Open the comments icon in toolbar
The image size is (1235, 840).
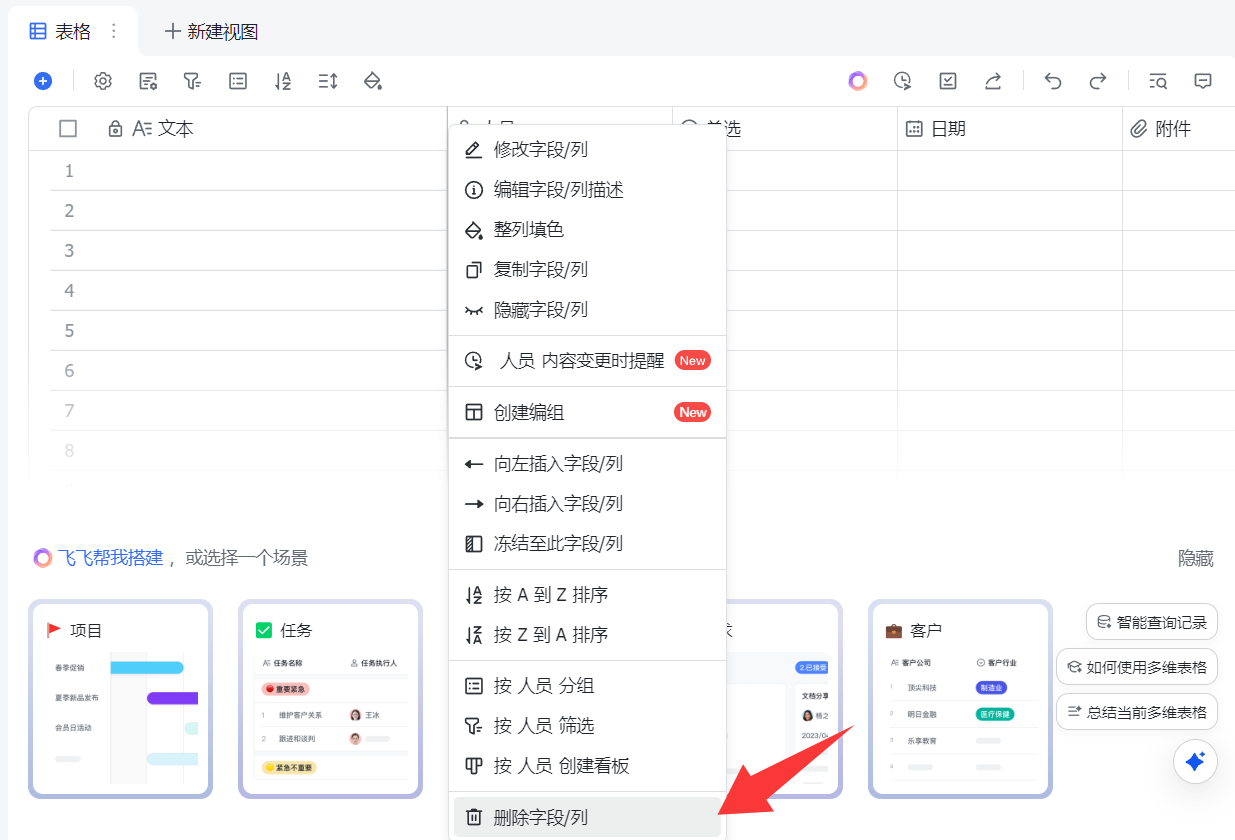[1203, 81]
